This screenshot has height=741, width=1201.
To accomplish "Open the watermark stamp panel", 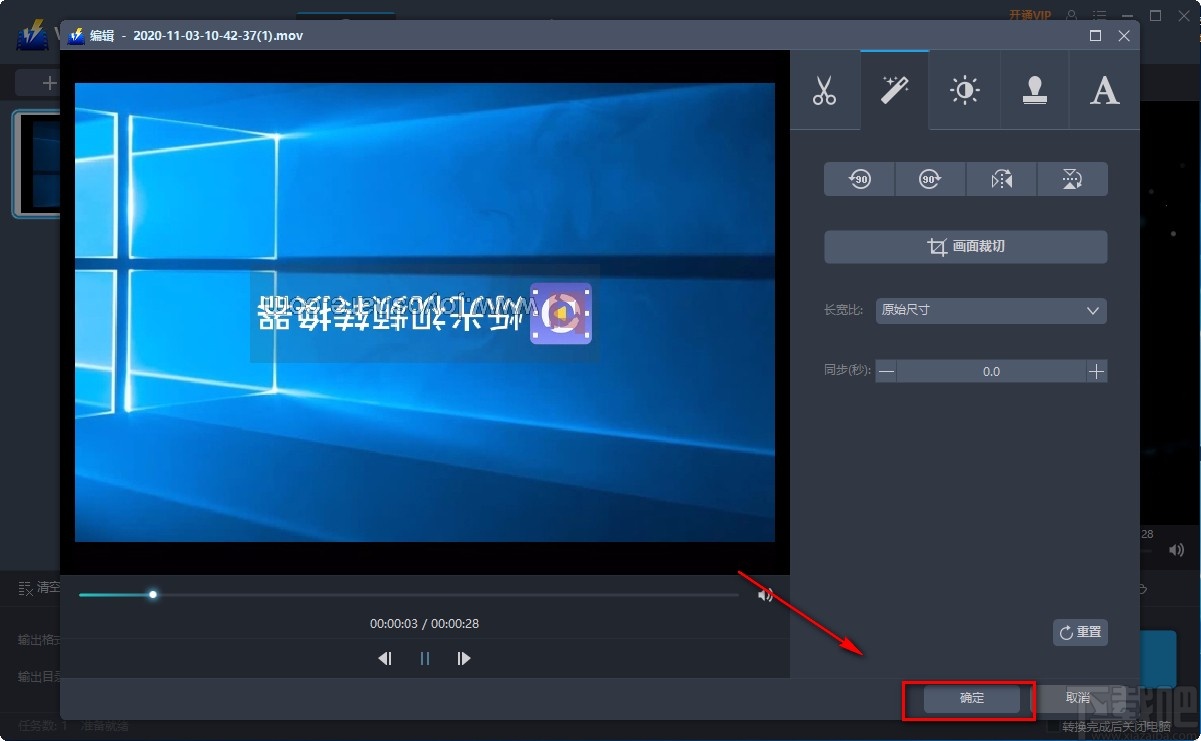I will pyautogui.click(x=1034, y=90).
